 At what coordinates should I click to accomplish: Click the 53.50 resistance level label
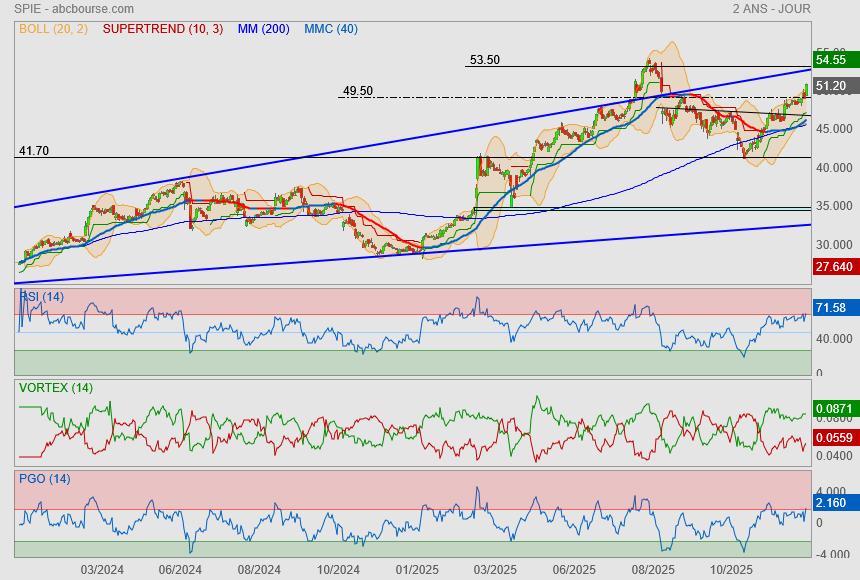[484, 60]
